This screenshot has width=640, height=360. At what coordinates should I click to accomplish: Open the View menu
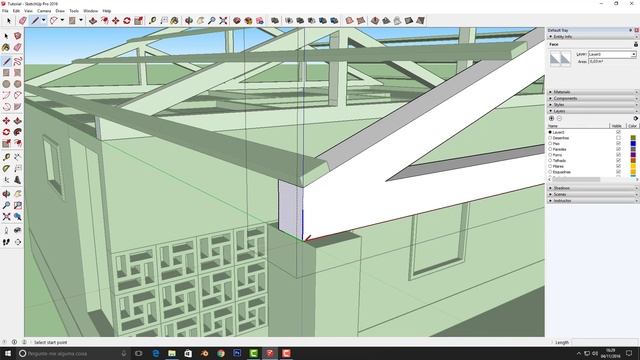pyautogui.click(x=29, y=11)
